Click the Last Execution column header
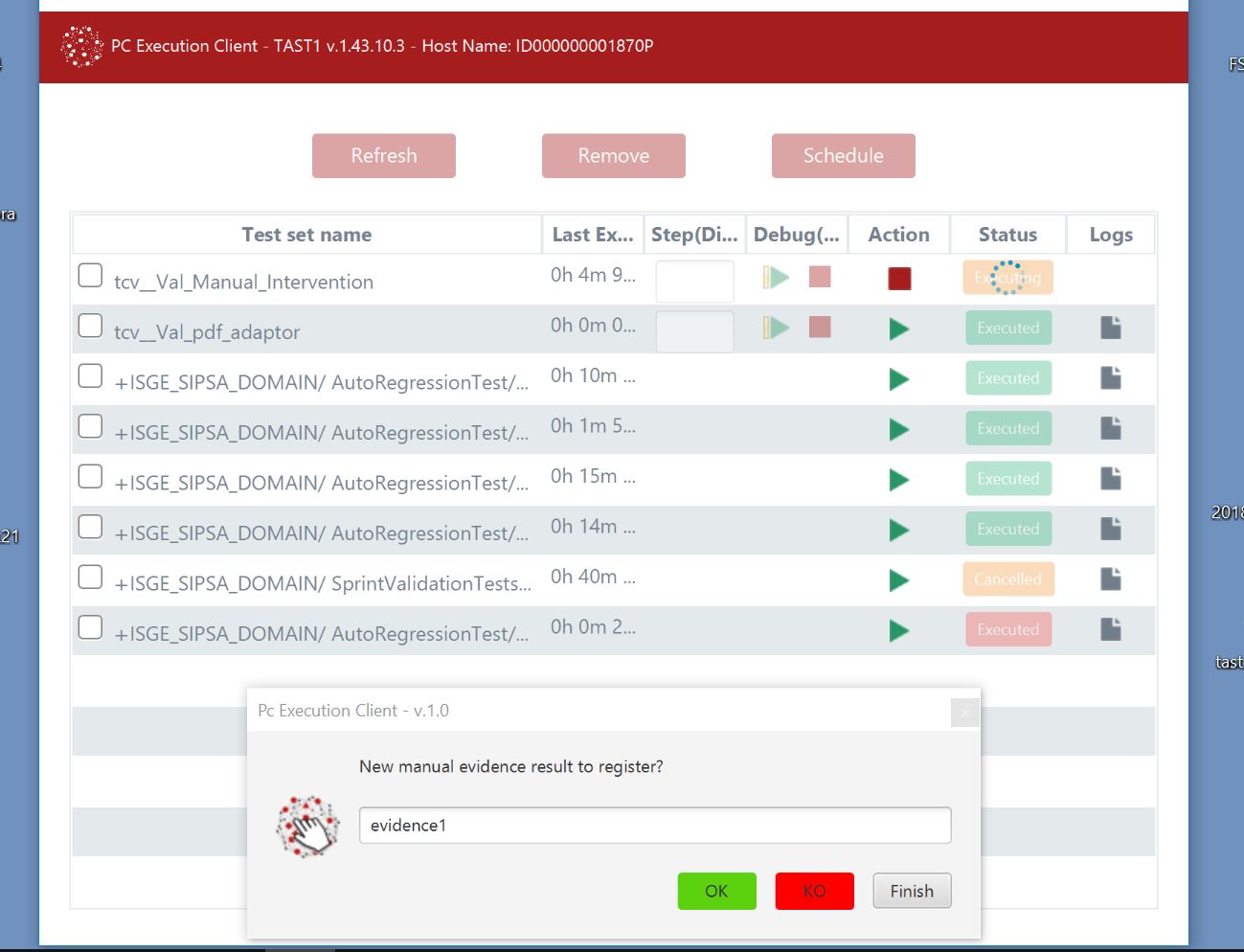 592,235
